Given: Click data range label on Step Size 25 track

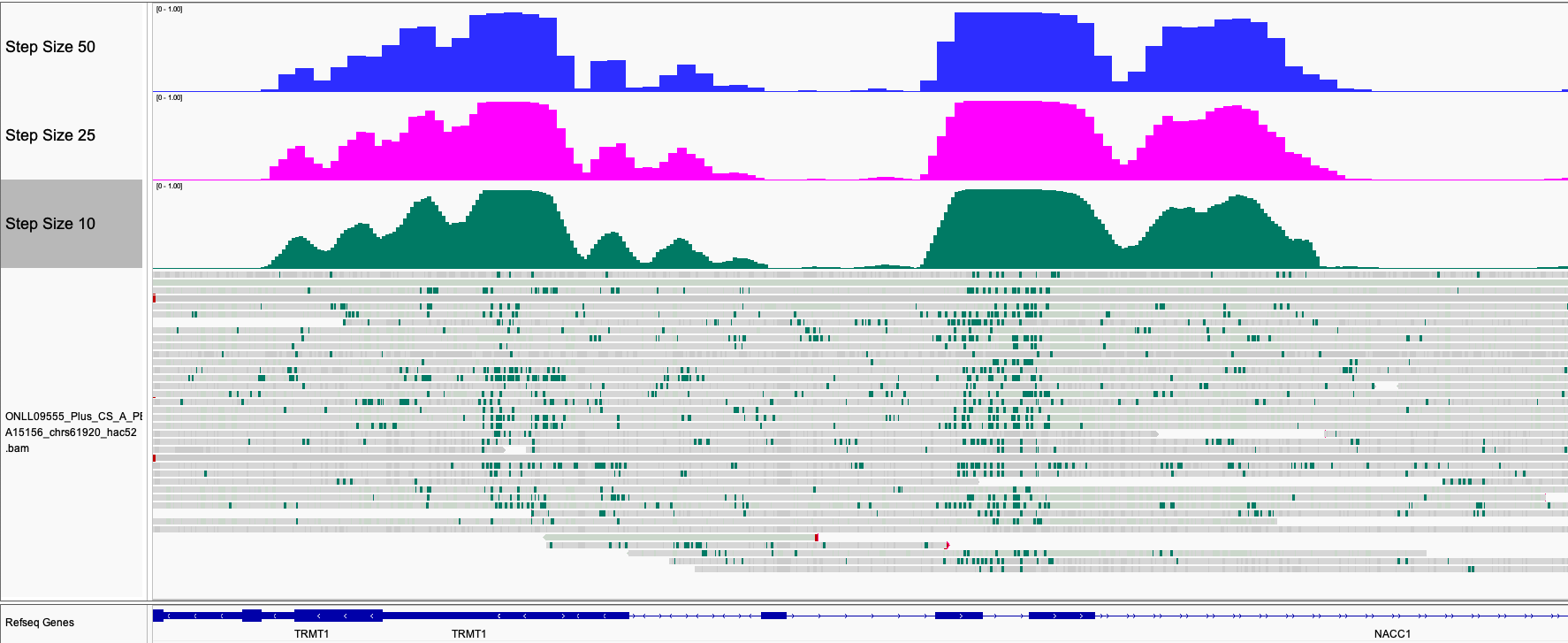Looking at the screenshot, I should pyautogui.click(x=169, y=97).
